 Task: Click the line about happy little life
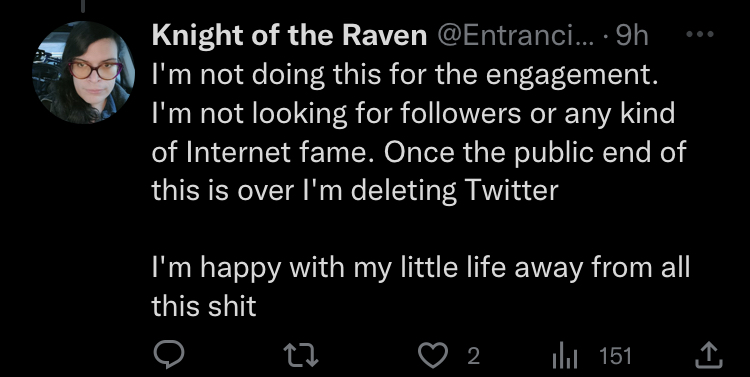[x=421, y=268]
